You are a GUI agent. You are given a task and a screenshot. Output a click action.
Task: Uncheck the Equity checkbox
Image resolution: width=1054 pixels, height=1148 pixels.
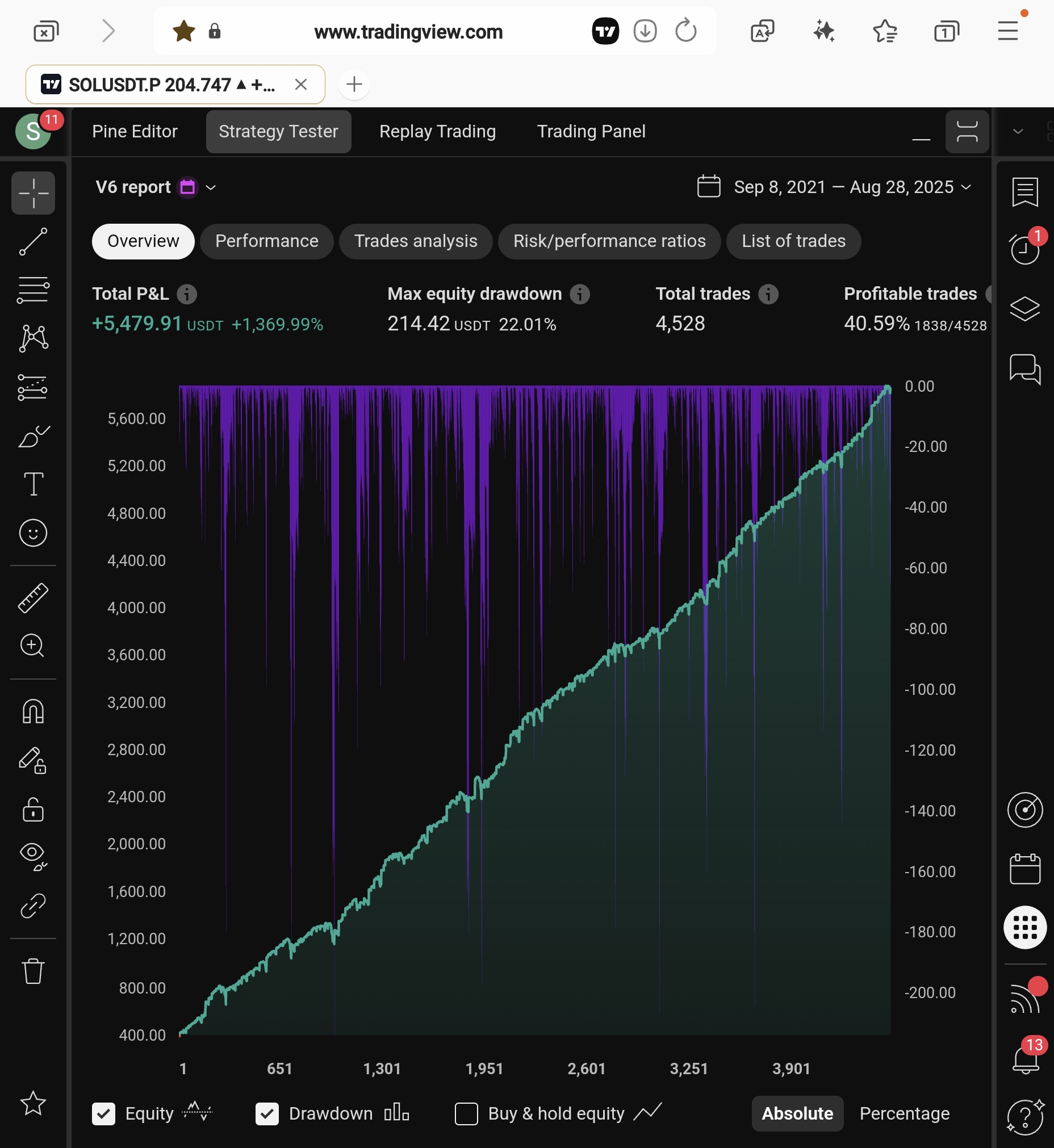tap(103, 1113)
